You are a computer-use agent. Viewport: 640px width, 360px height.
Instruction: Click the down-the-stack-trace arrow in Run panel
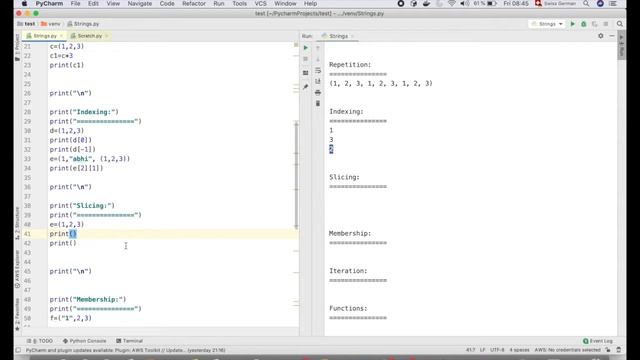(x=318, y=60)
